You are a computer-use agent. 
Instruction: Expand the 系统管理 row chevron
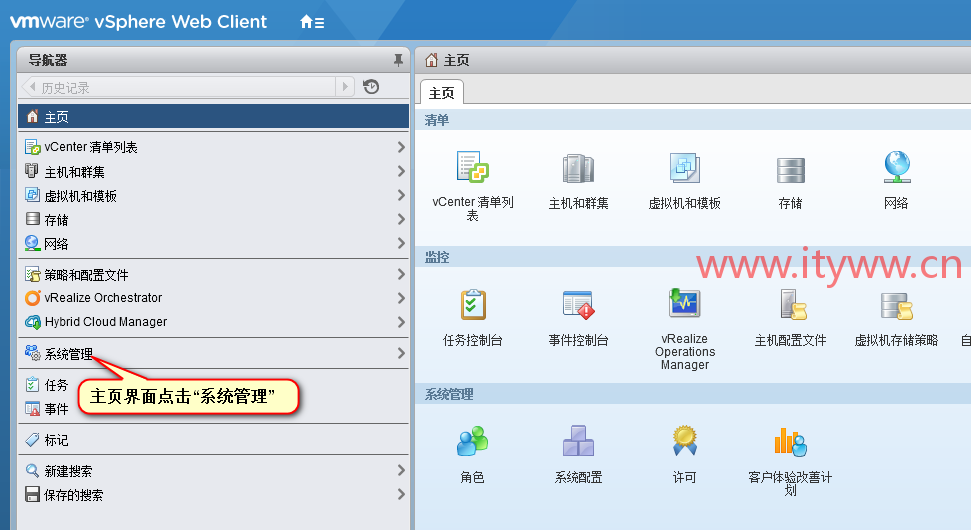[x=401, y=354]
